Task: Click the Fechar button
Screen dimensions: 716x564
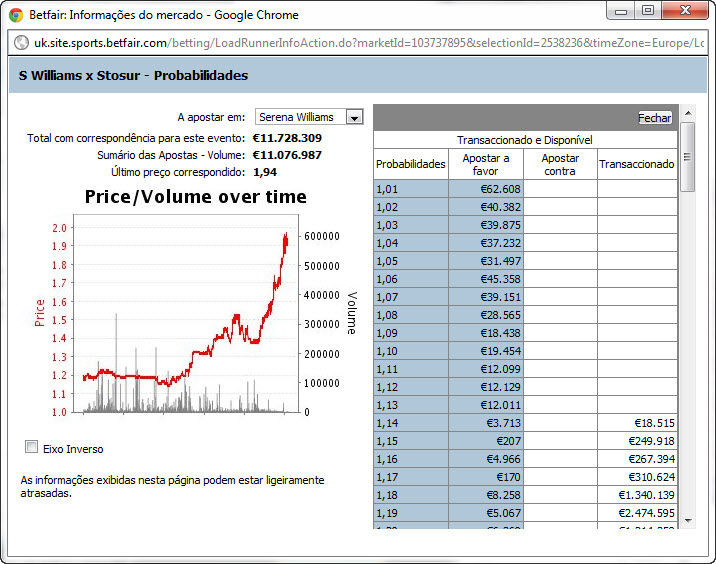Action: point(655,118)
